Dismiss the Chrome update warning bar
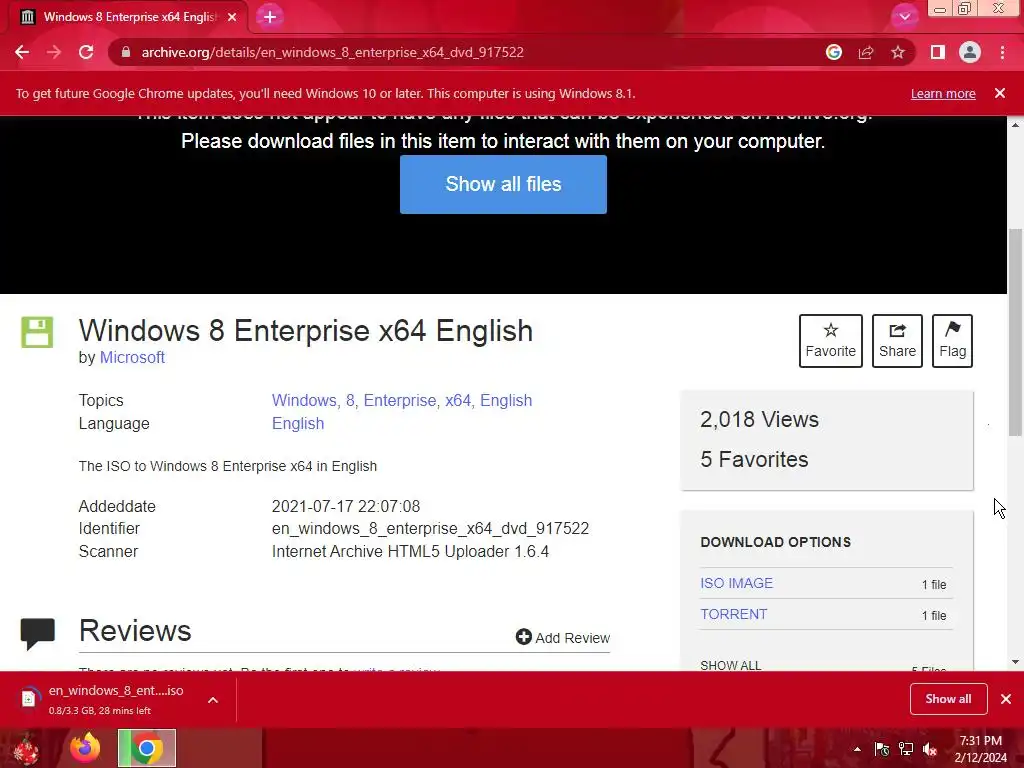Viewport: 1024px width, 768px height. pos(1000,93)
